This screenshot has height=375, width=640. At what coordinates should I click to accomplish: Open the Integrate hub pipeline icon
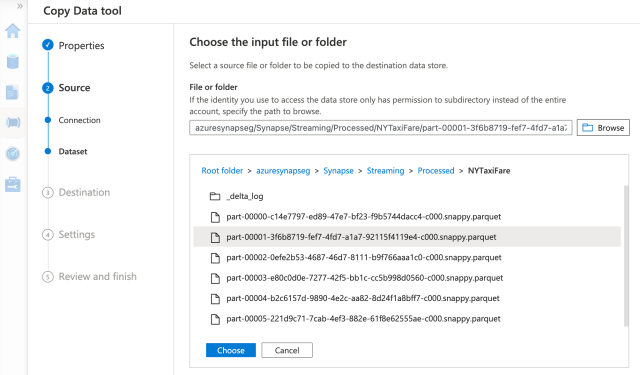[13, 122]
